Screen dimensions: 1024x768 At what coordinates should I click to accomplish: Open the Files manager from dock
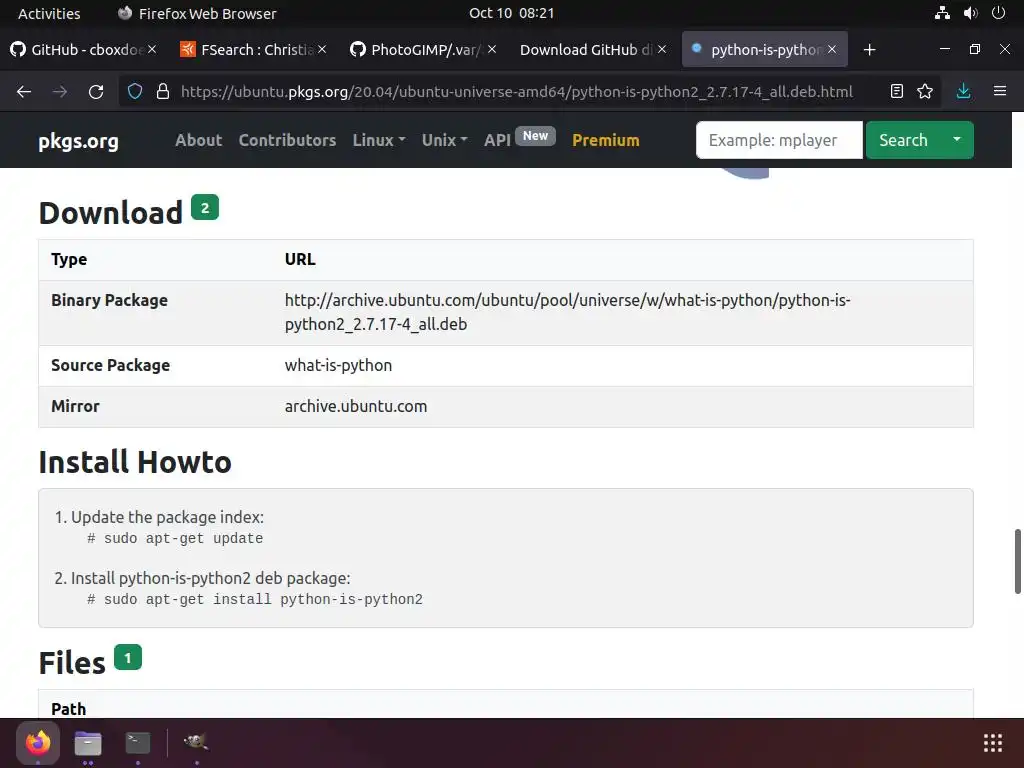88,743
